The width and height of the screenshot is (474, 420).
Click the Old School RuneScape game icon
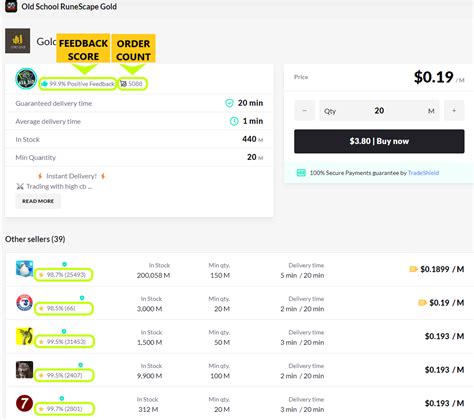pyautogui.click(x=11, y=6)
